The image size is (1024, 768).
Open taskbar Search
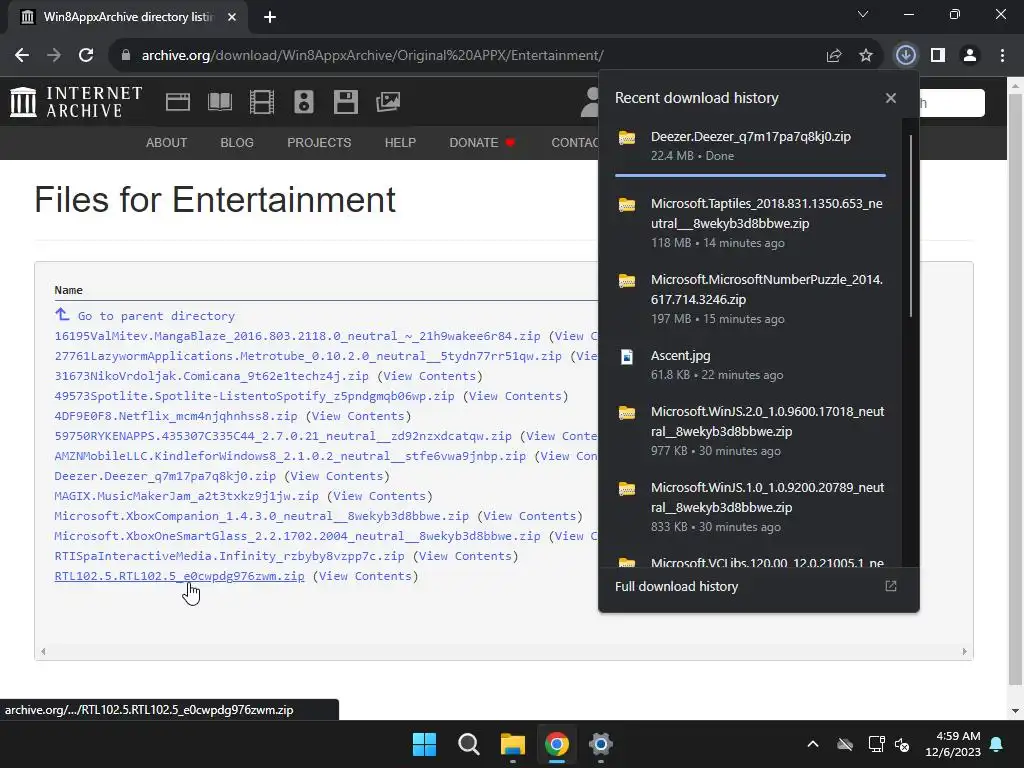coord(468,744)
